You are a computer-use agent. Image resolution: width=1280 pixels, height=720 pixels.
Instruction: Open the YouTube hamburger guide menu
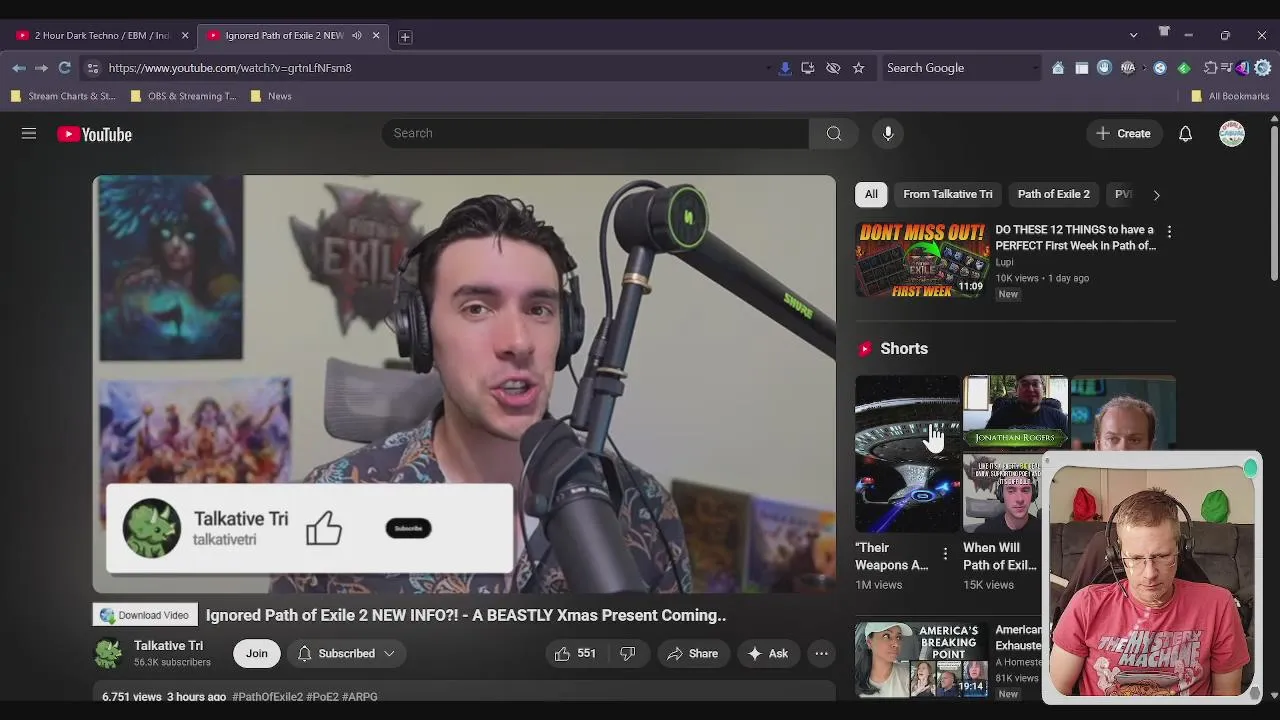(x=29, y=134)
